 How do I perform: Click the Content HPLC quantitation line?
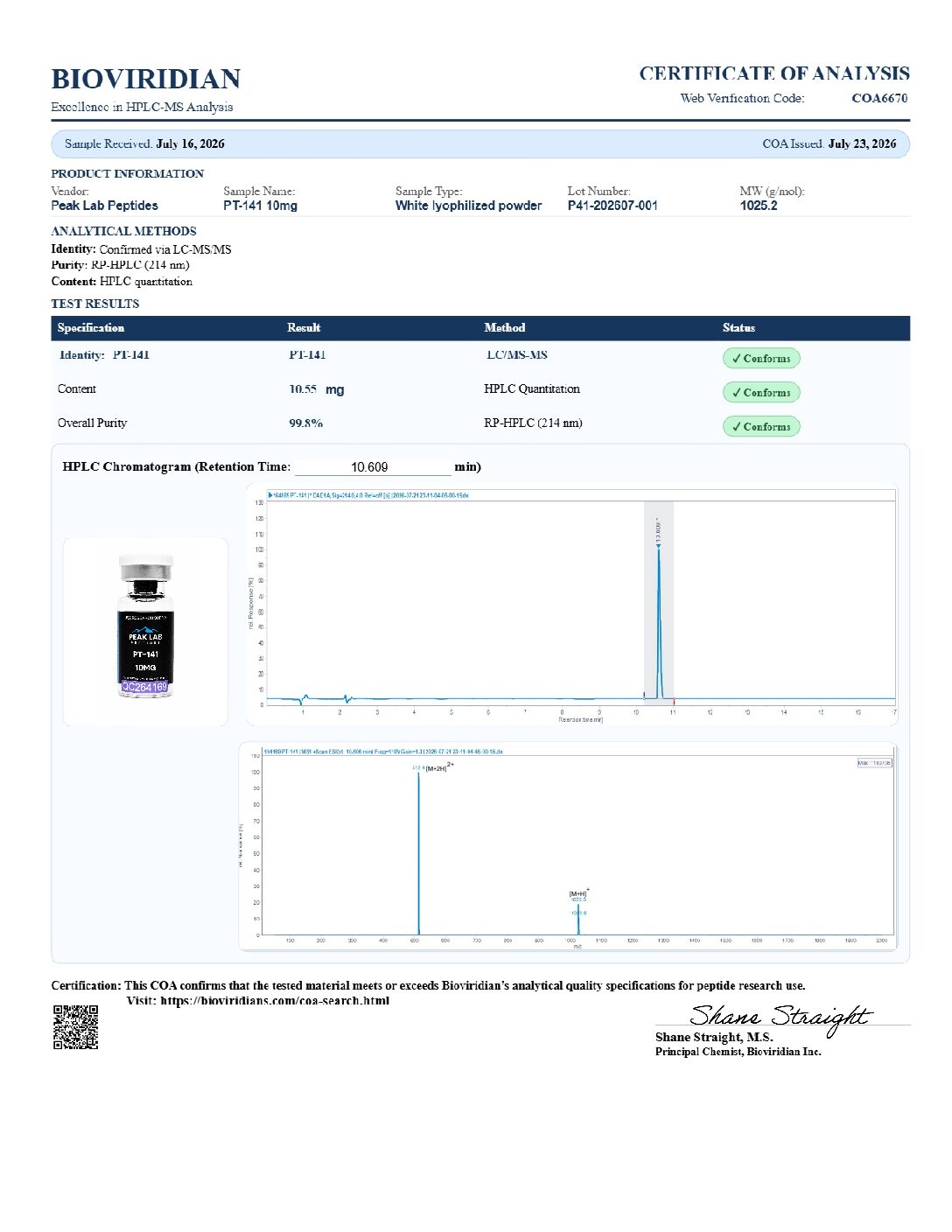point(122,282)
